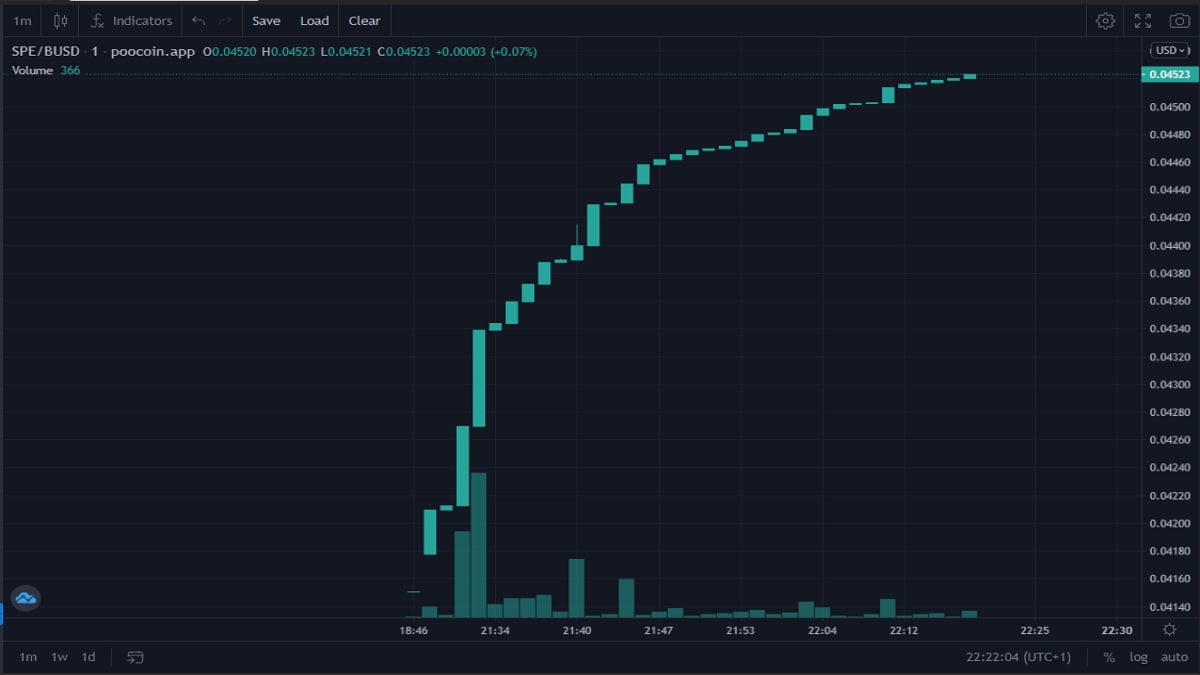The image size is (1200, 675).
Task: Click the 22:30 time axis label
Action: tap(1116, 630)
